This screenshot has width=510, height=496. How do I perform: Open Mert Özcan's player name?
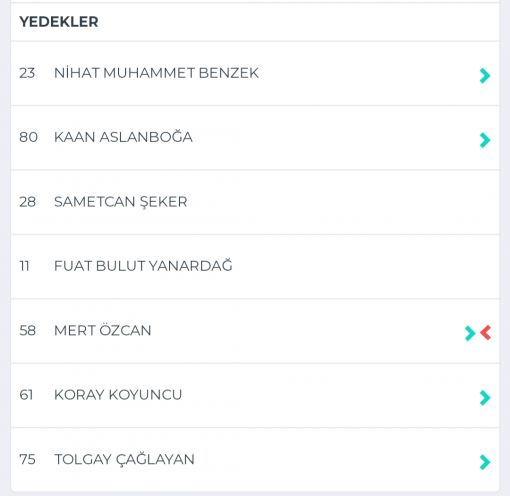point(102,330)
